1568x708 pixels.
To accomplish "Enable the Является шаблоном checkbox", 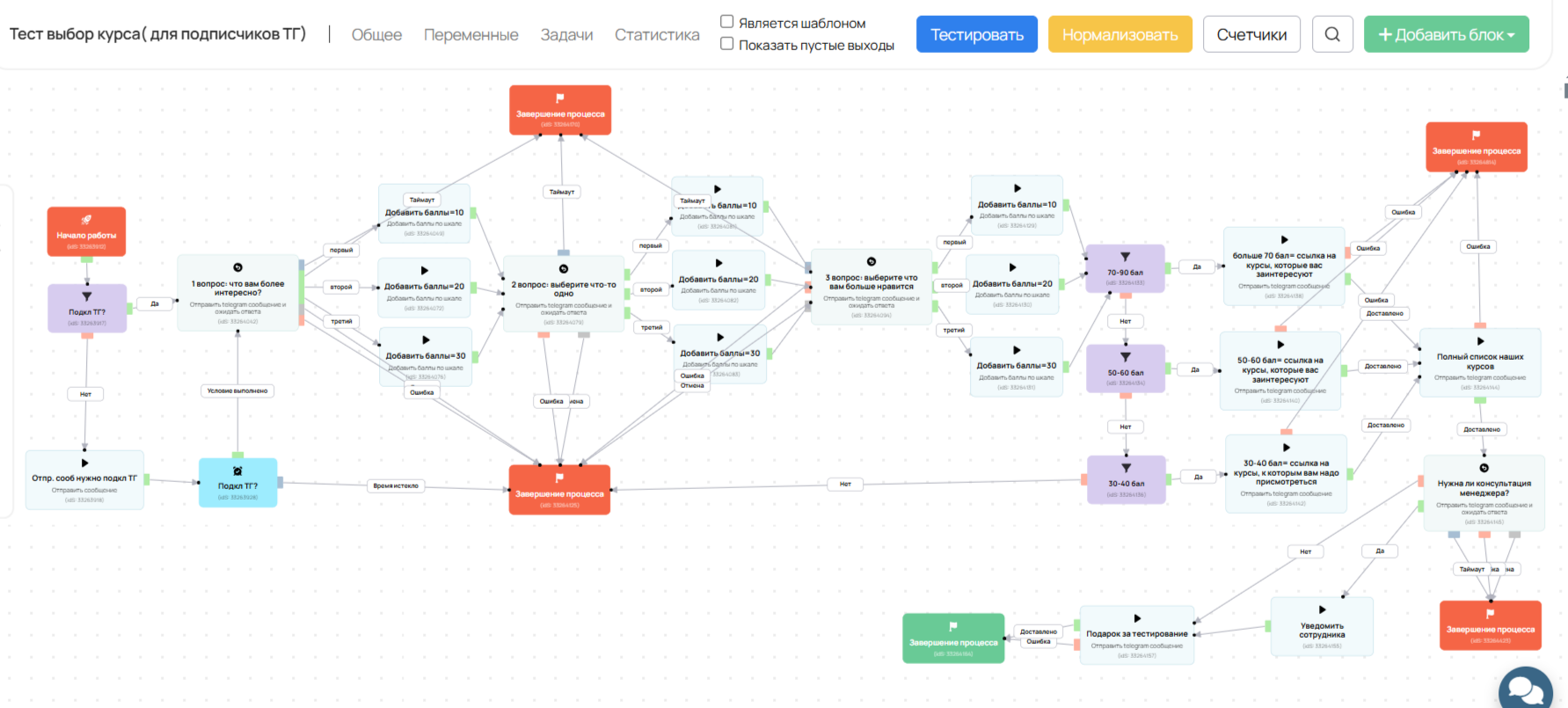I will [727, 22].
